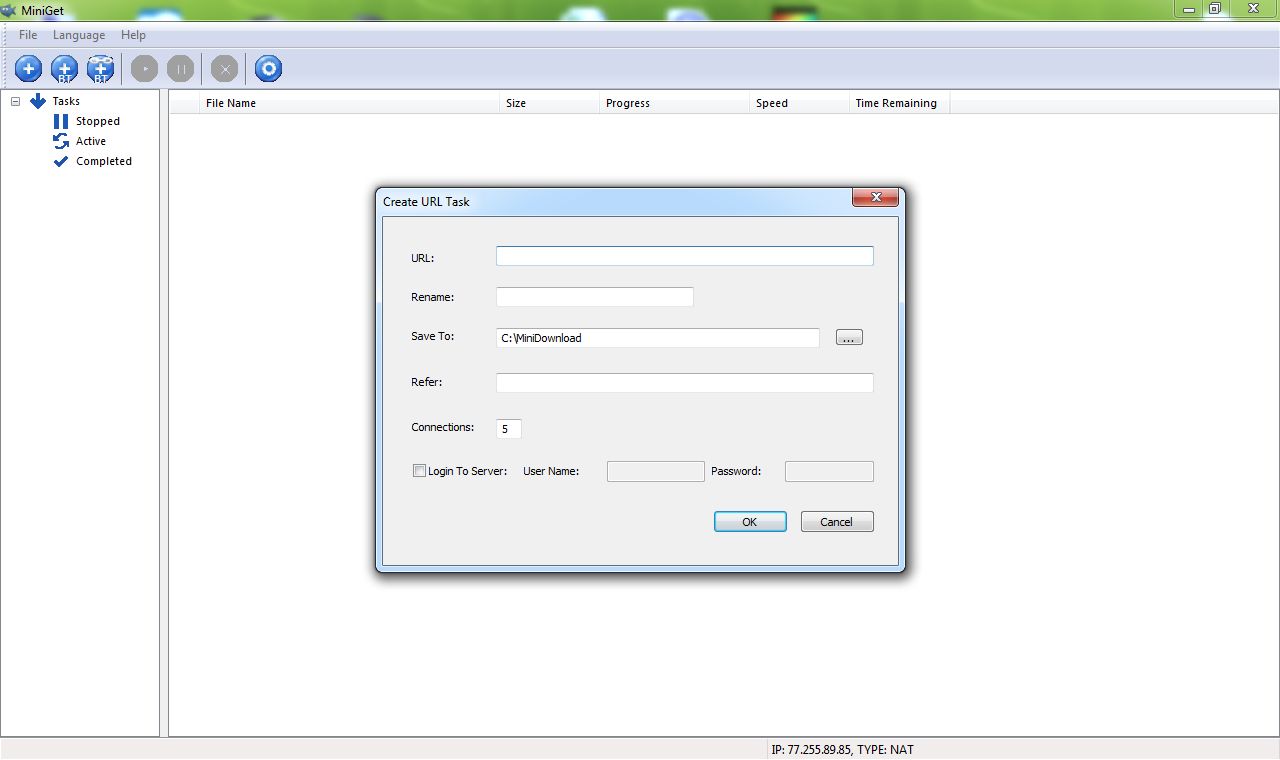1280x760 pixels.
Task: Click the "URL:" label in dialog
Action: coord(422,258)
